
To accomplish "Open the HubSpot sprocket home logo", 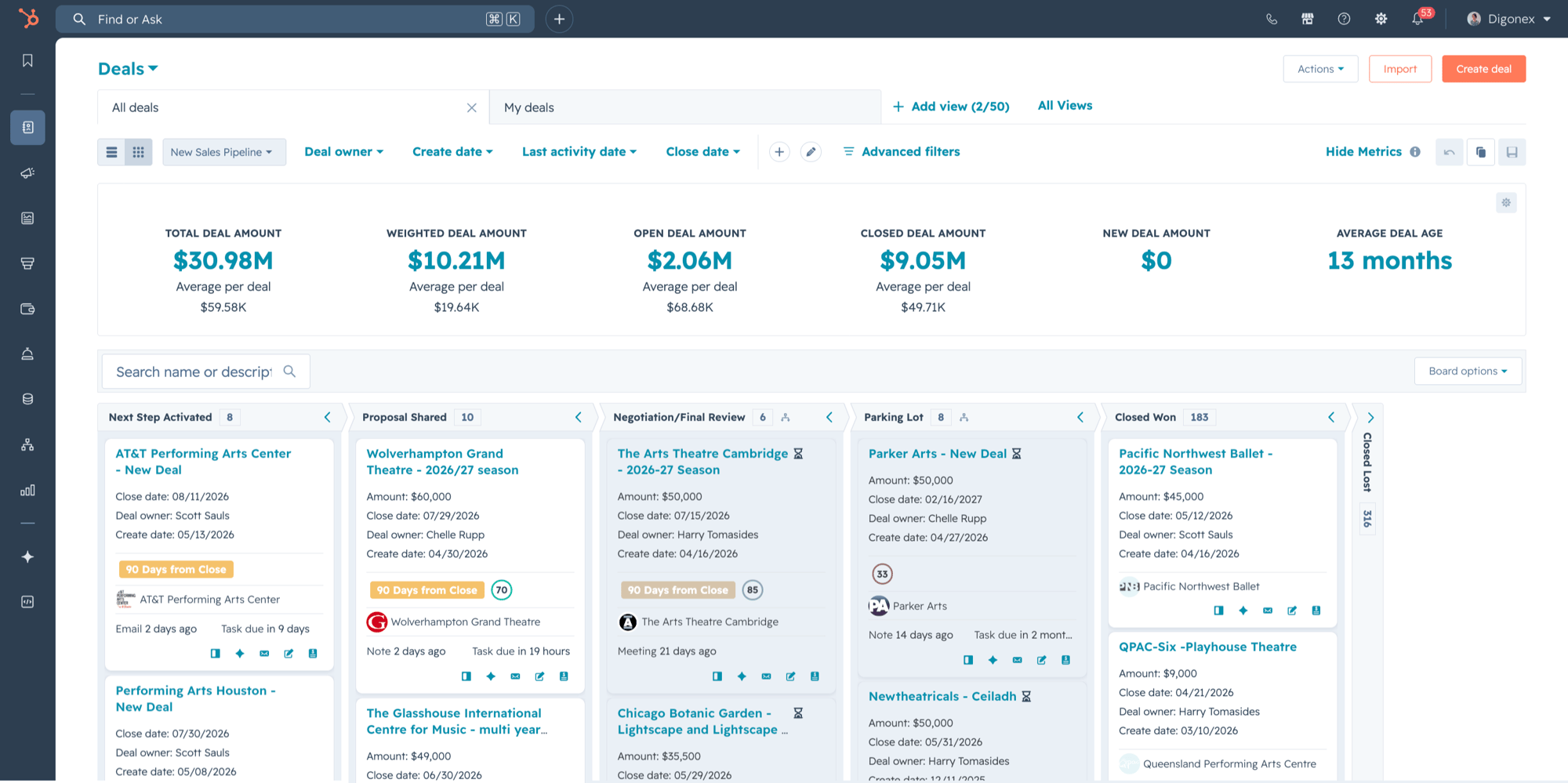I will click(x=28, y=18).
